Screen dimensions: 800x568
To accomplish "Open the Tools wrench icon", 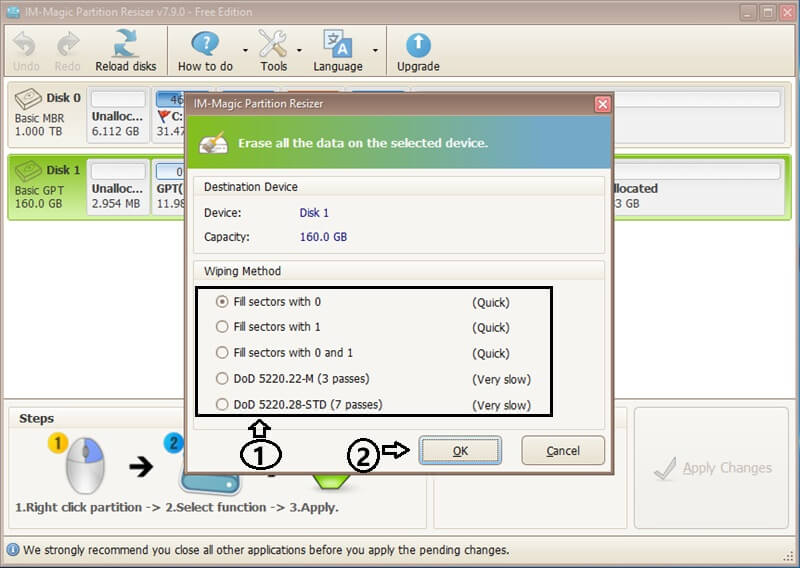I will [x=273, y=44].
